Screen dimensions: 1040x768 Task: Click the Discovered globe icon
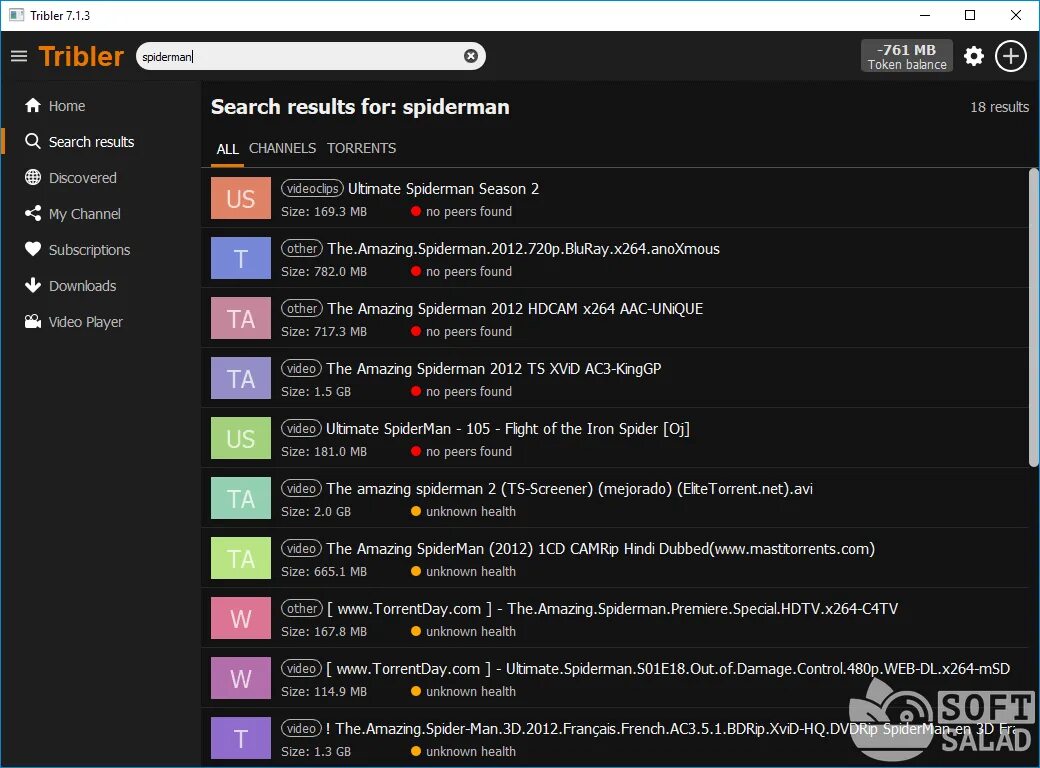click(x=32, y=177)
